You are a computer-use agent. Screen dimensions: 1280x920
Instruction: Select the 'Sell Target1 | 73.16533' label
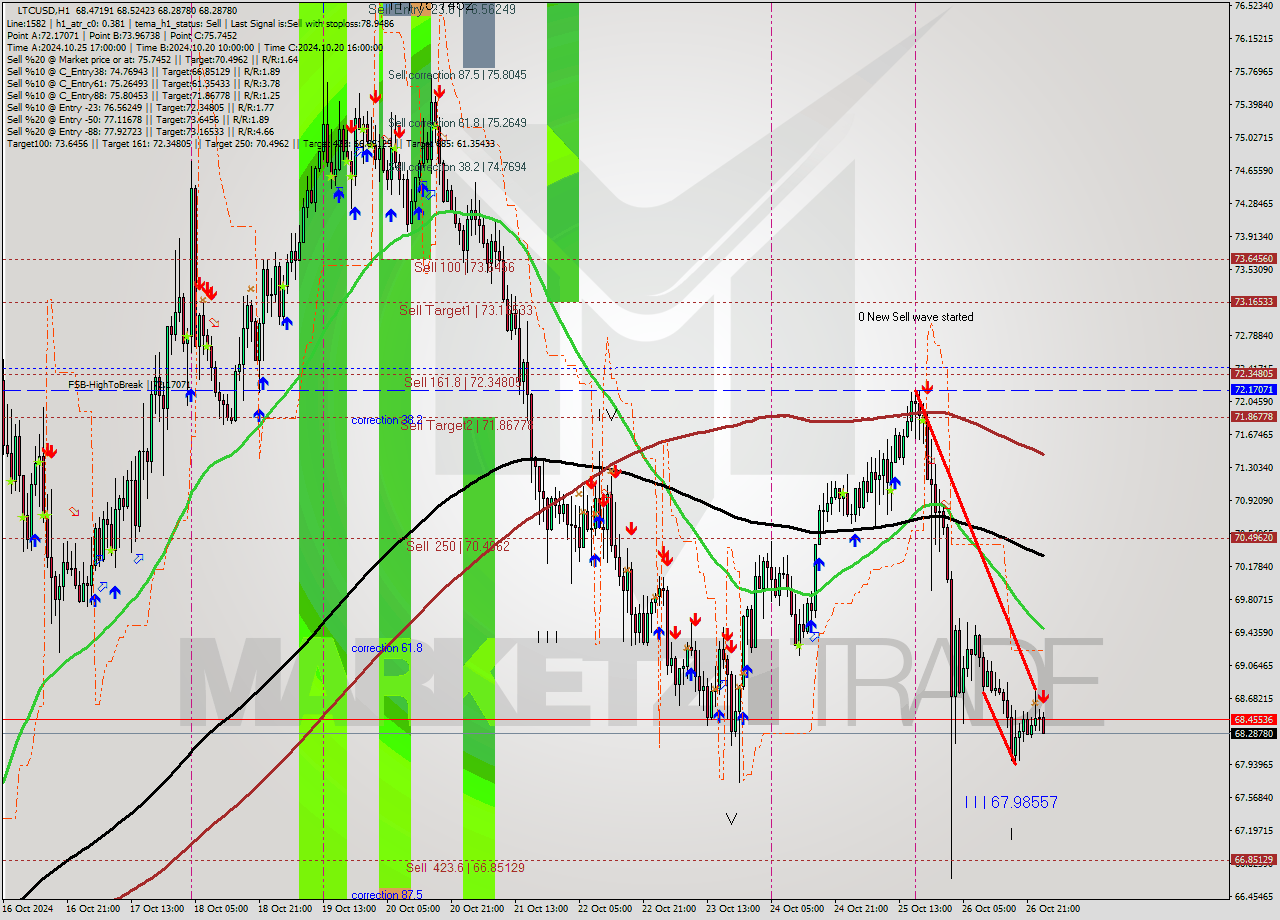pyautogui.click(x=466, y=310)
